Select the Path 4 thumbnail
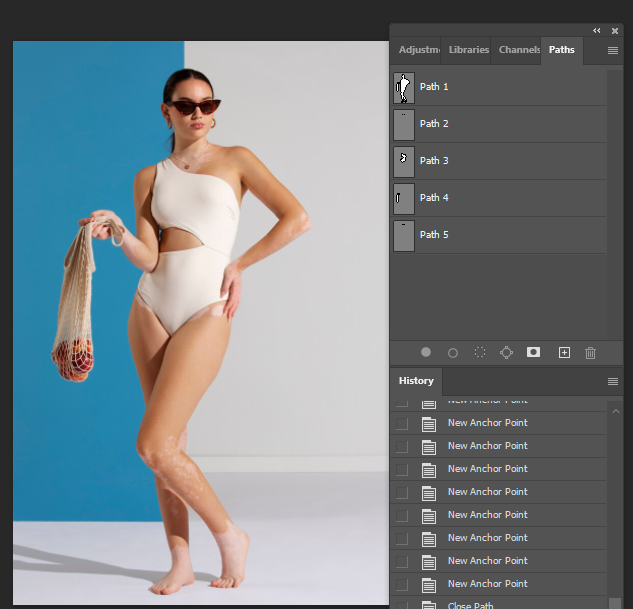The height and width of the screenshot is (609, 633). tap(404, 199)
